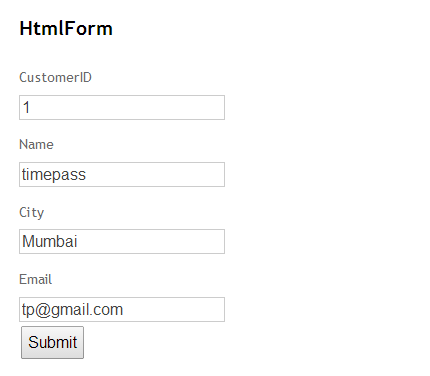Viewport: 430px width, 376px height.
Task: Select the City input field
Action: 122,241
